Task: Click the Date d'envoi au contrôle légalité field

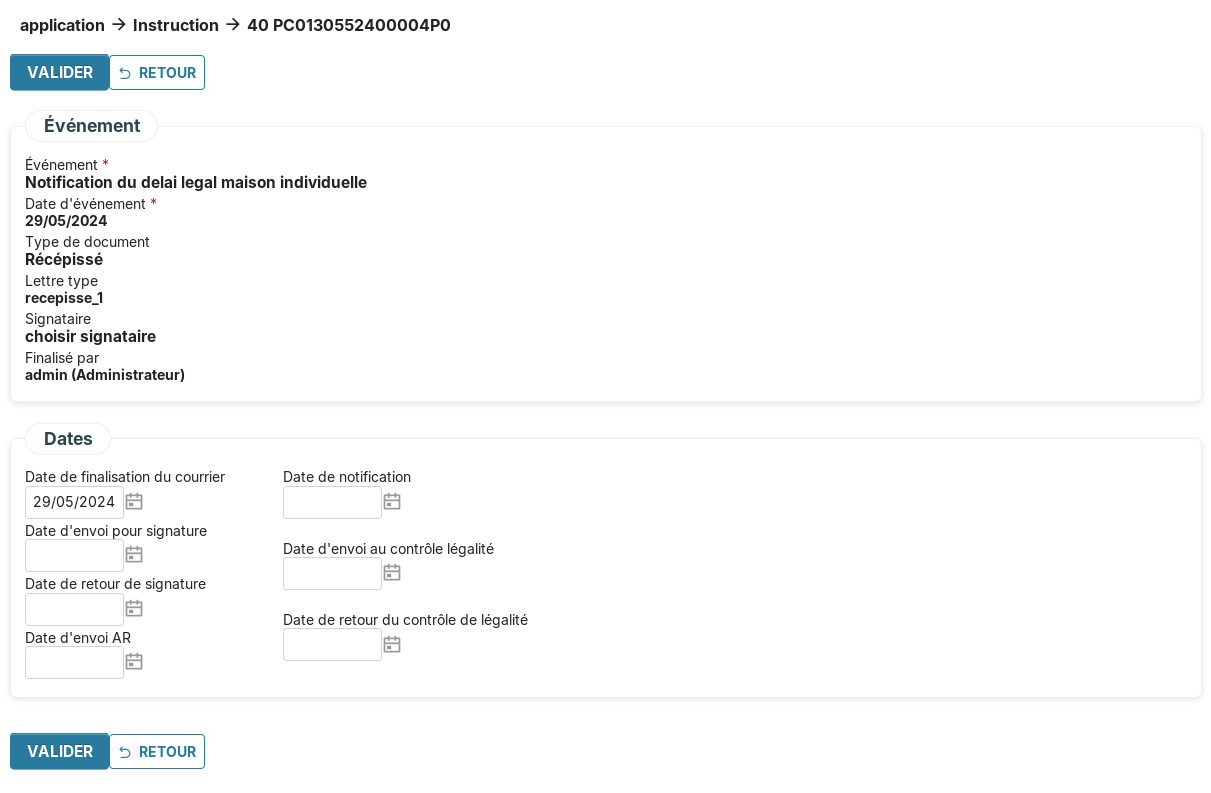Action: 332,573
